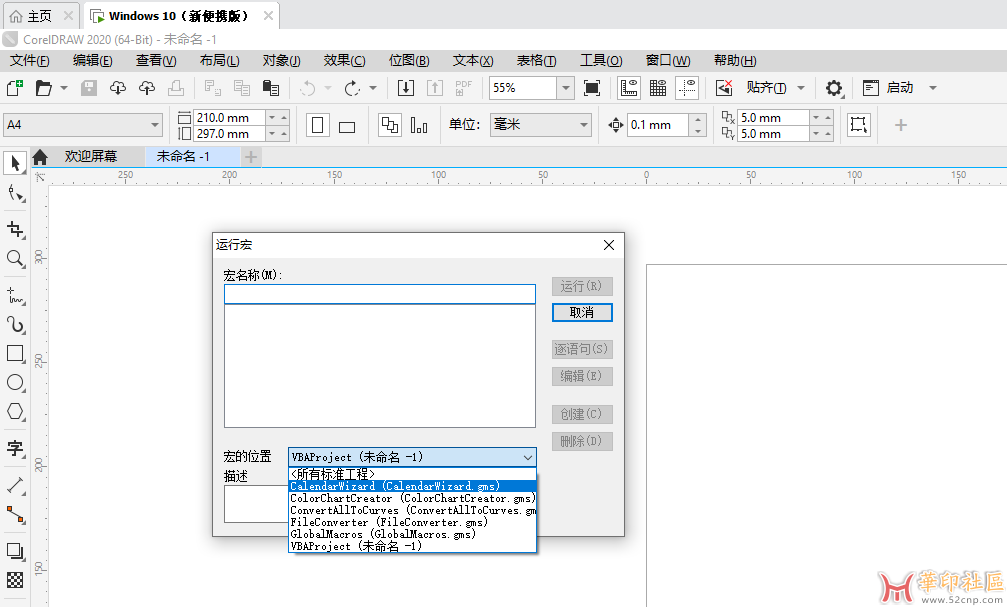This screenshot has width=1007, height=607.
Task: Click the page width 210.0 mm field
Action: point(229,118)
